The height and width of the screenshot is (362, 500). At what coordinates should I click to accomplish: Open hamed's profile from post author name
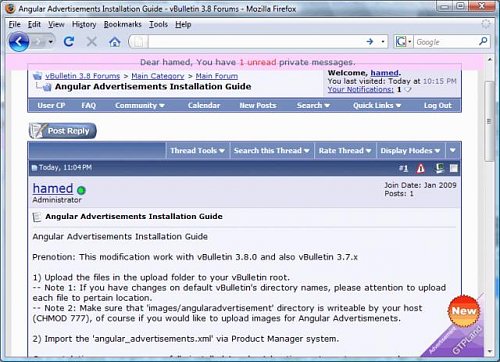[53, 188]
